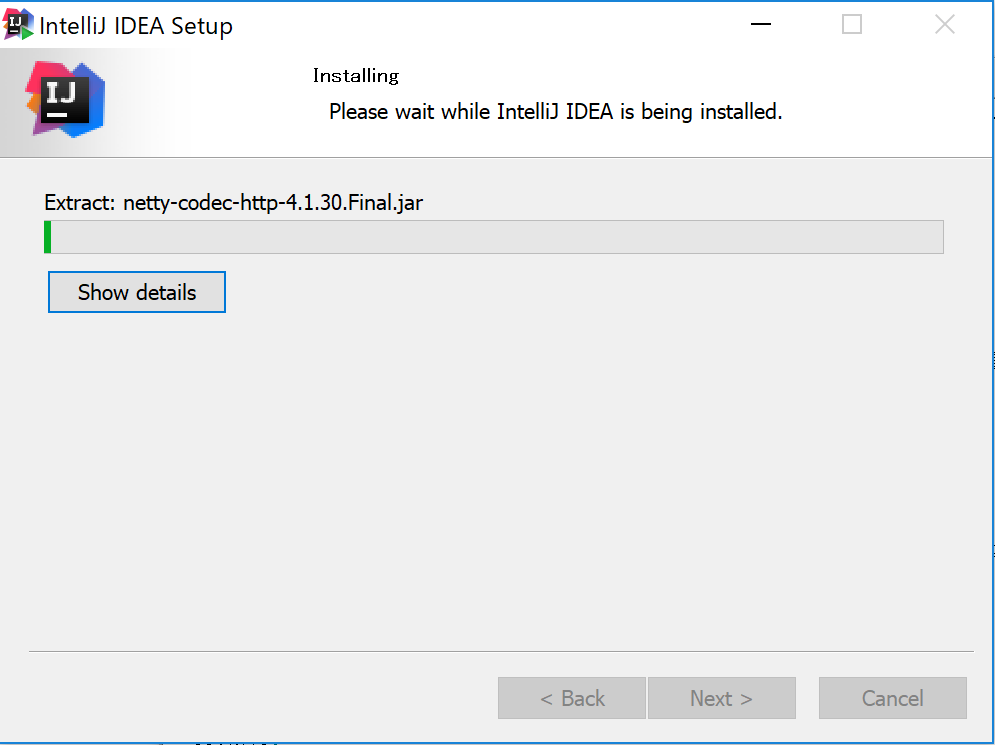
Task: Select the Extract netty-codec-http status text
Action: point(232,203)
